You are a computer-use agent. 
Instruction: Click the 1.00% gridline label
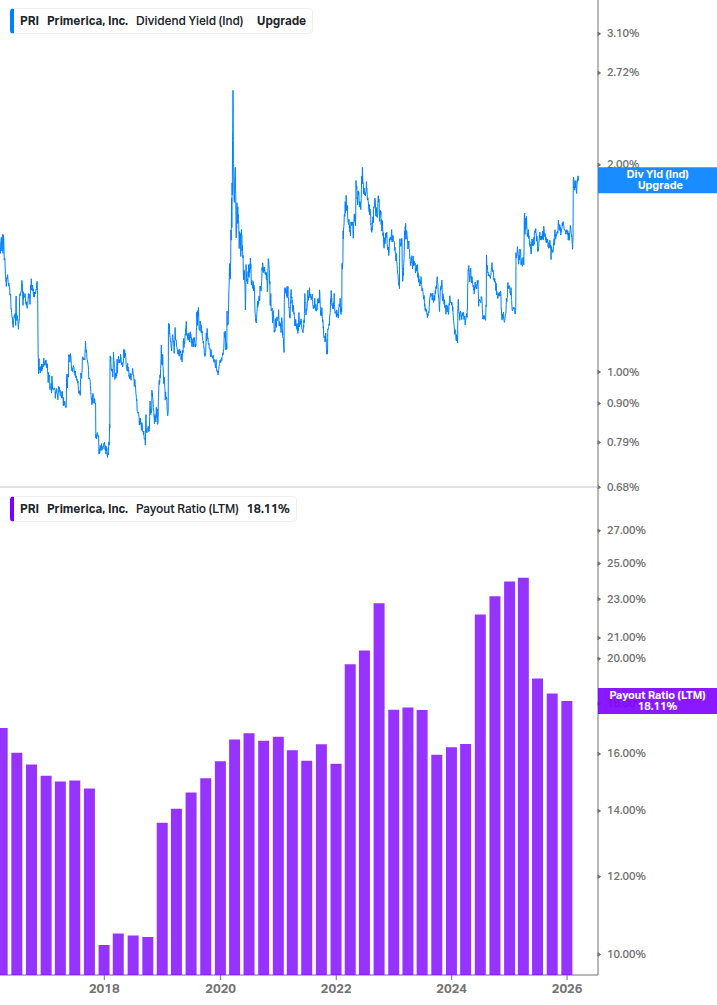(x=621, y=371)
